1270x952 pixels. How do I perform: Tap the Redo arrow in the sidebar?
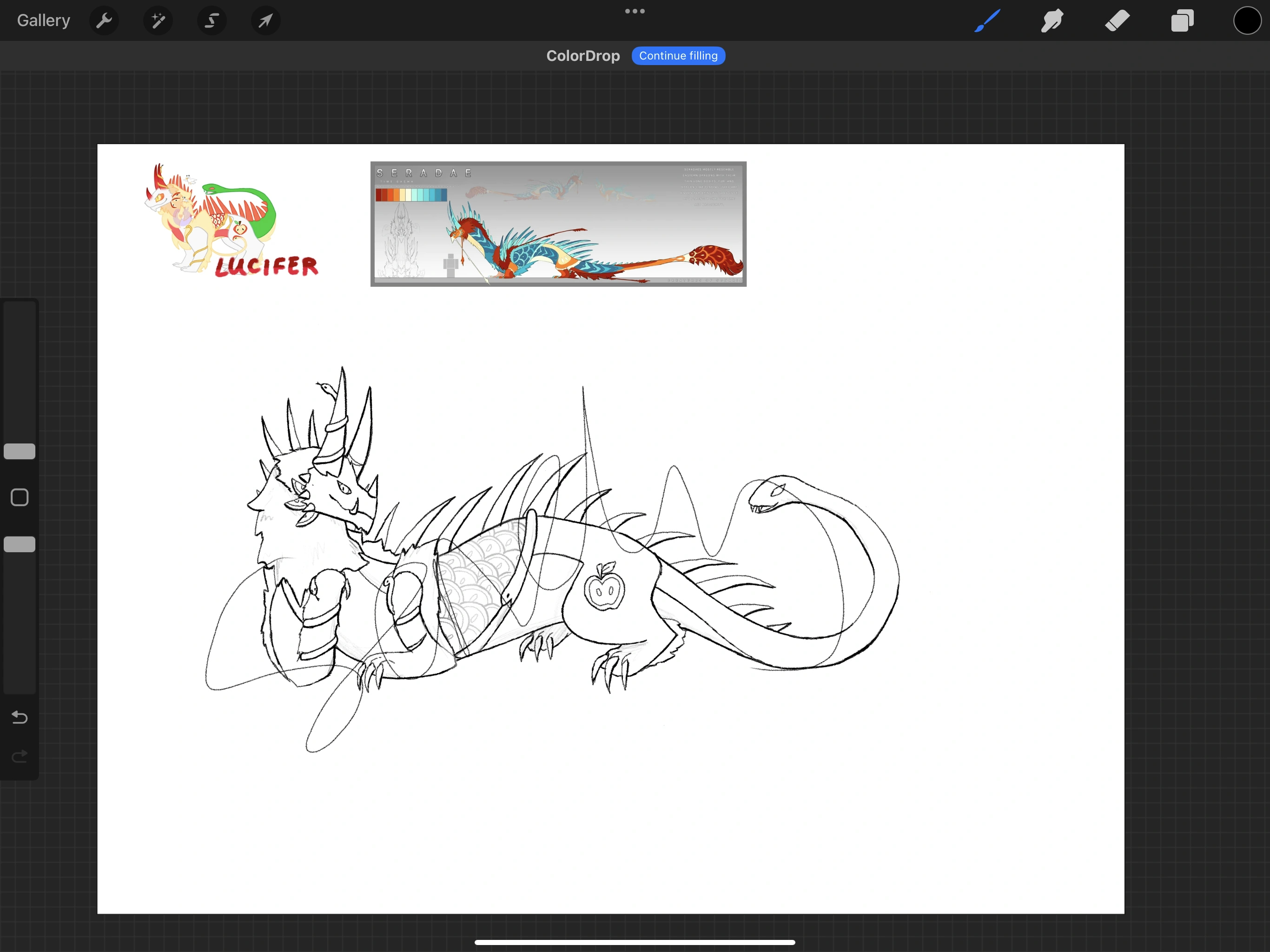tap(19, 756)
